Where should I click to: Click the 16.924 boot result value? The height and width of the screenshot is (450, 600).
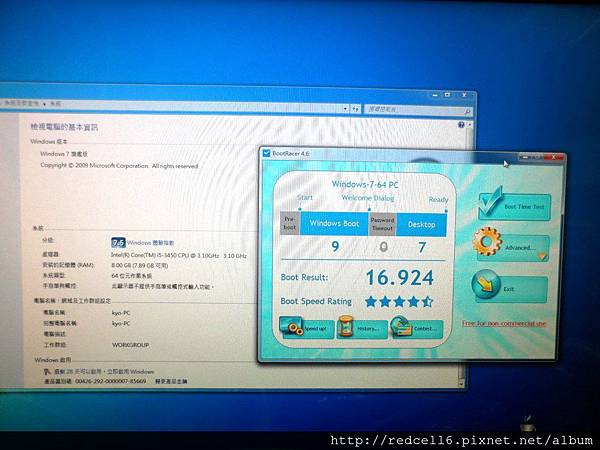click(x=399, y=277)
